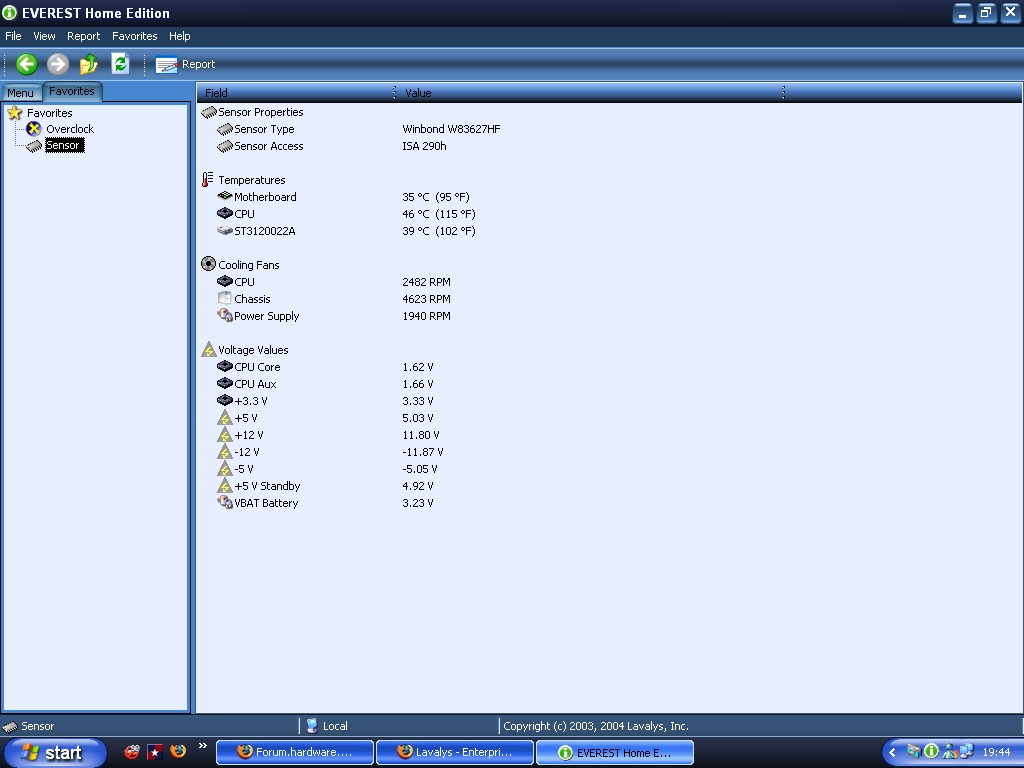Click the Lavalys copyright status text
The image size is (1024, 768).
pyautogui.click(x=596, y=726)
